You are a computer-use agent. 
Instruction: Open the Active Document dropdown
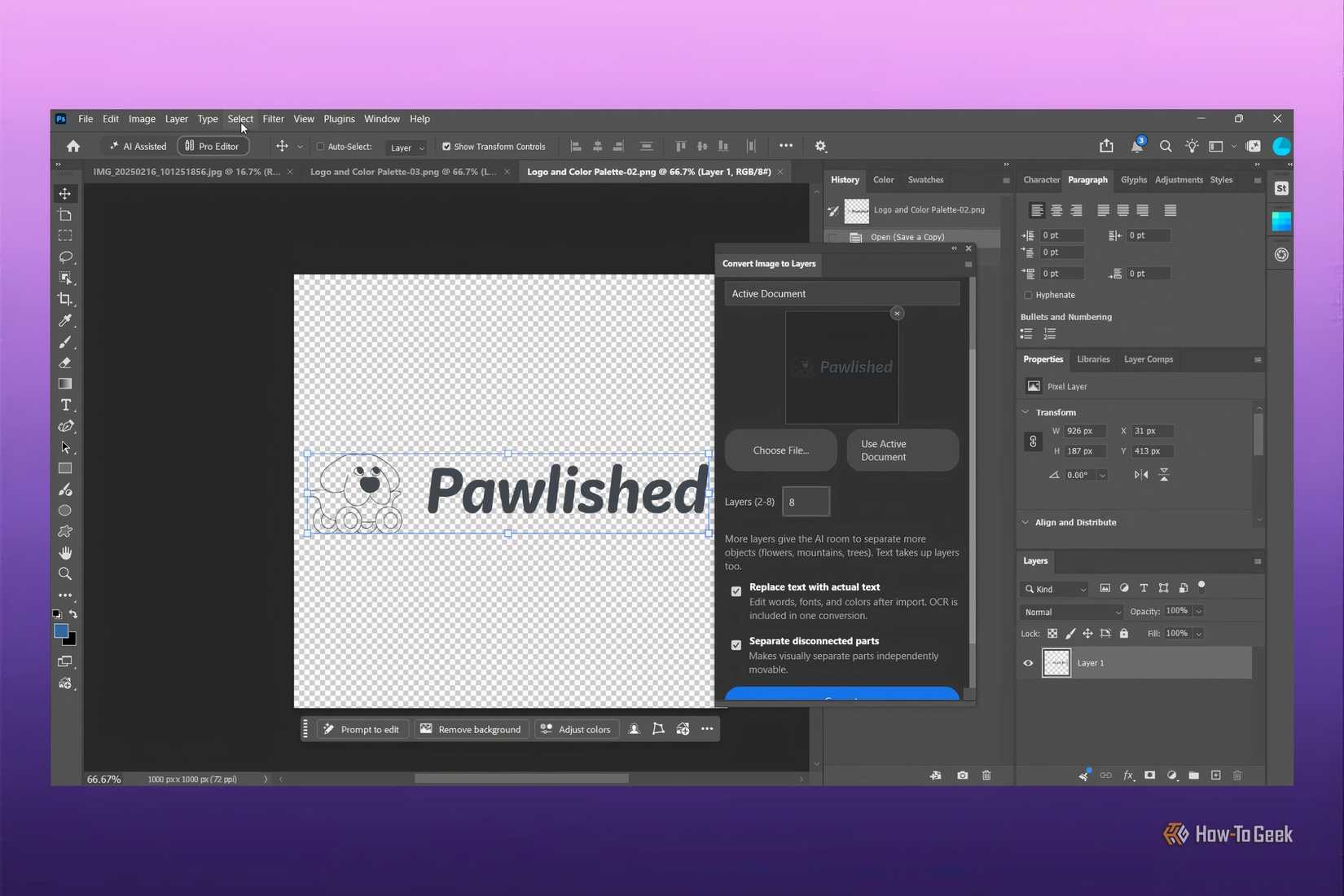[x=842, y=294]
